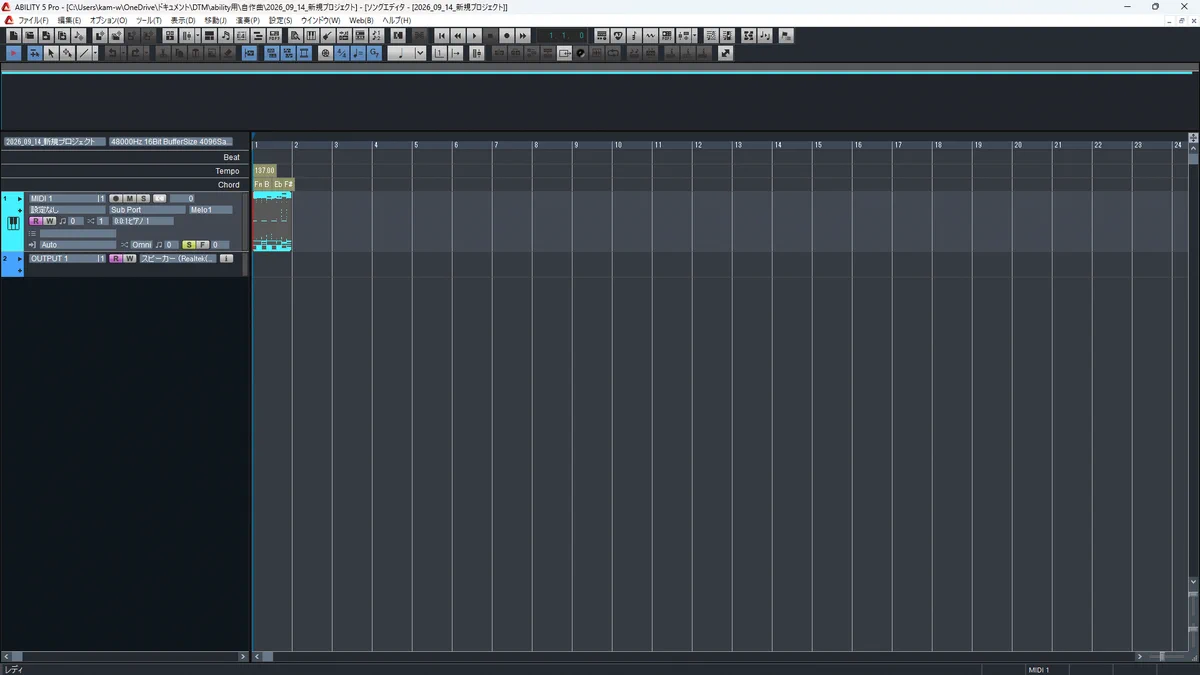Click the redo arrow icon
Screen dimensions: 1200x675
(135, 53)
